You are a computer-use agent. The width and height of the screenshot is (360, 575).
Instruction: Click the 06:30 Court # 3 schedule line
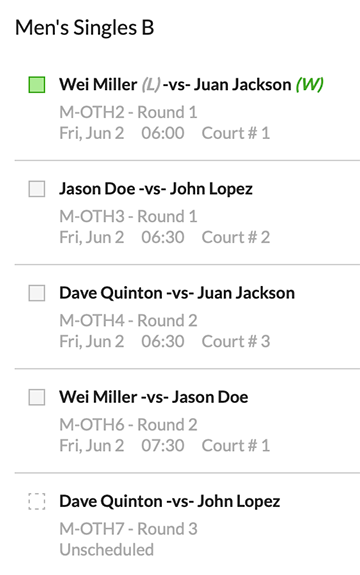pyautogui.click(x=165, y=342)
